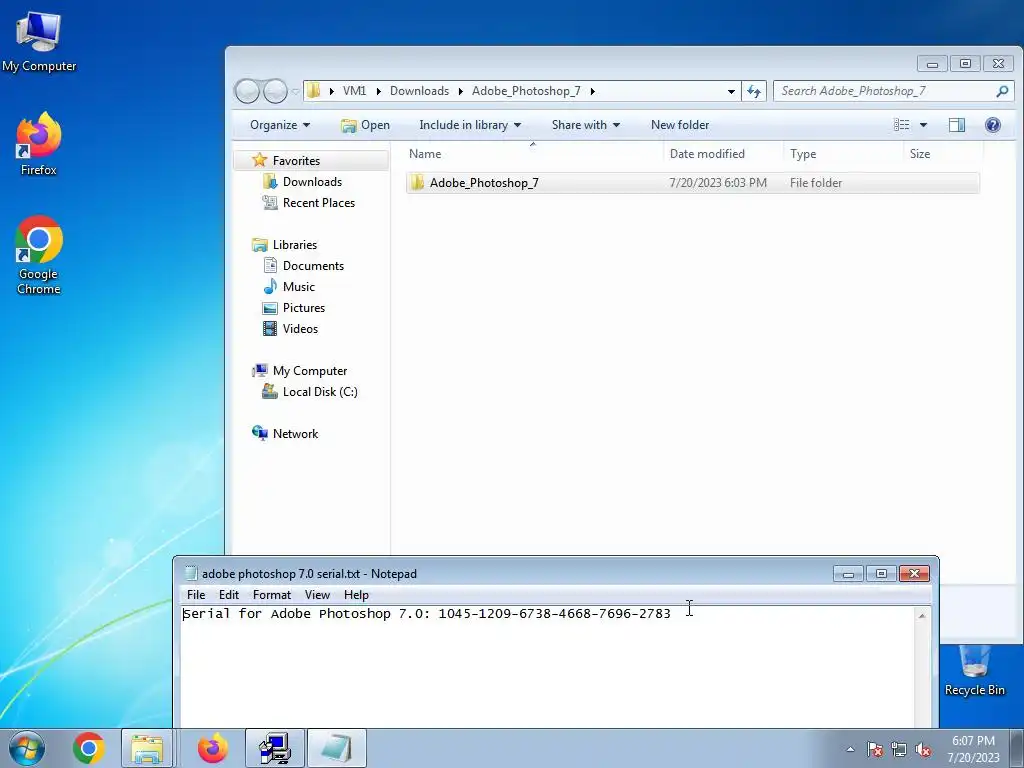Open address bar history dropdown
The image size is (1024, 768).
coord(731,91)
